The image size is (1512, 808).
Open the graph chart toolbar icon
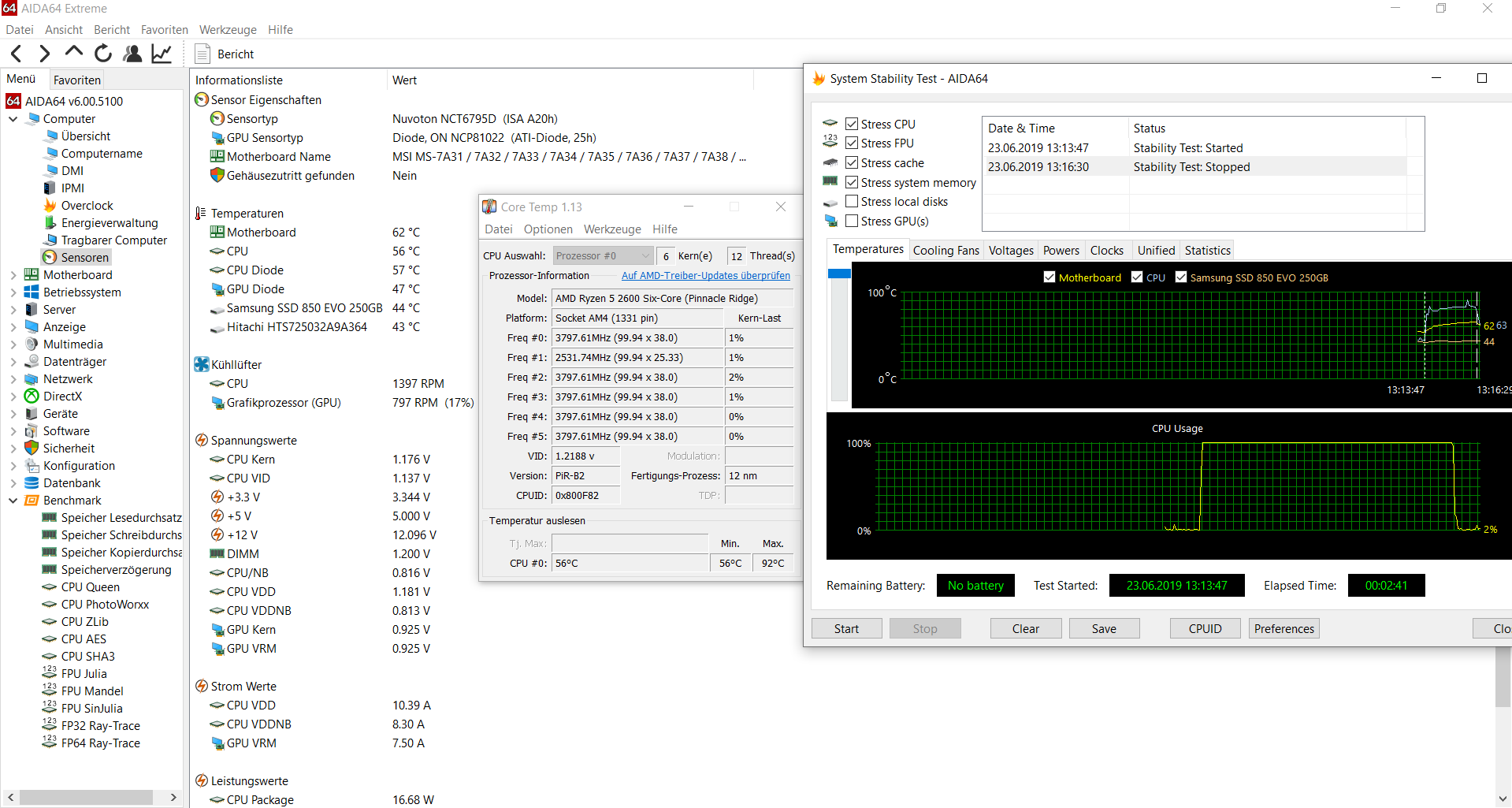162,54
